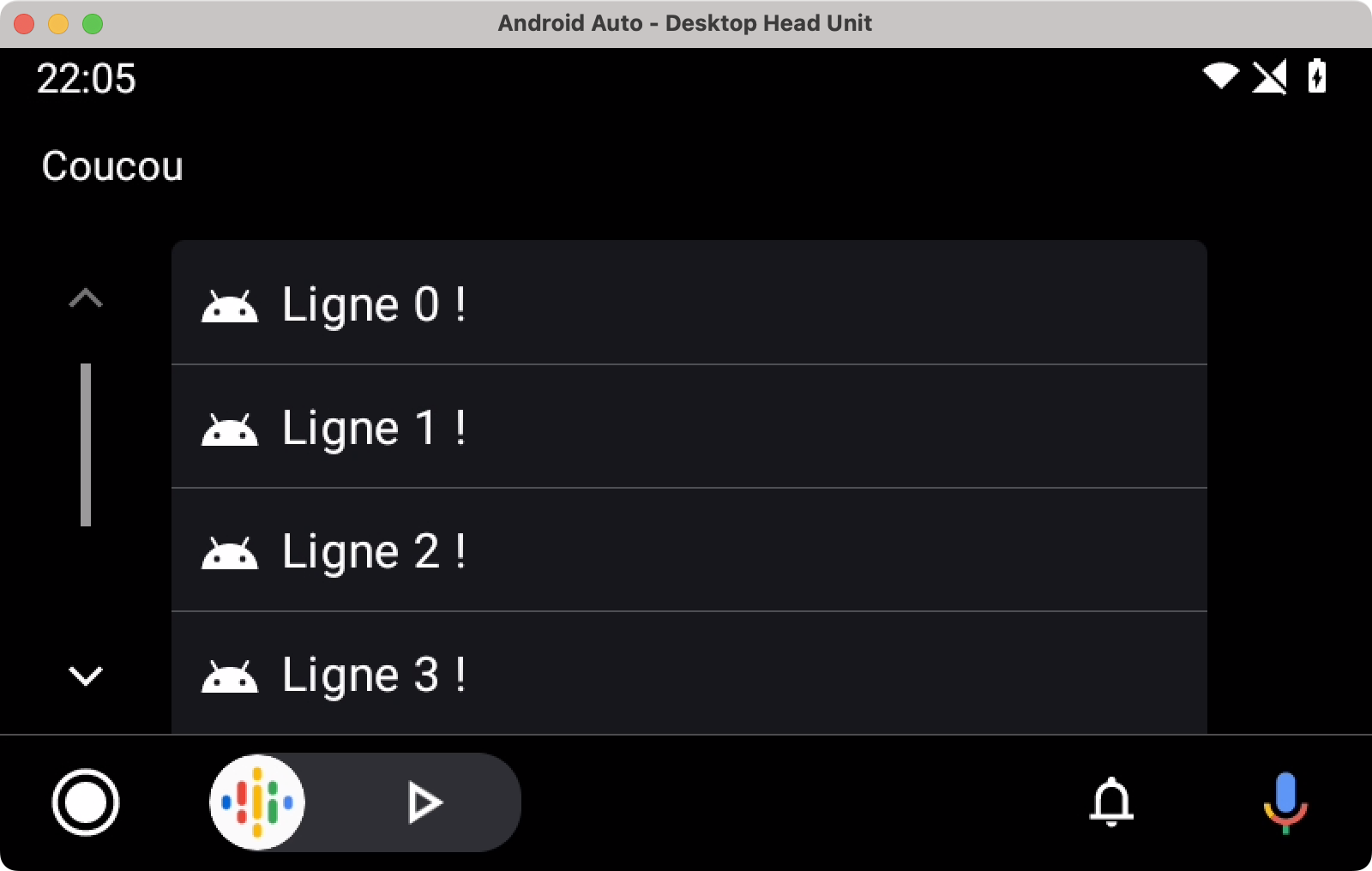Click the Android icon beside Ligne 0
1372x871 pixels.
click(229, 306)
